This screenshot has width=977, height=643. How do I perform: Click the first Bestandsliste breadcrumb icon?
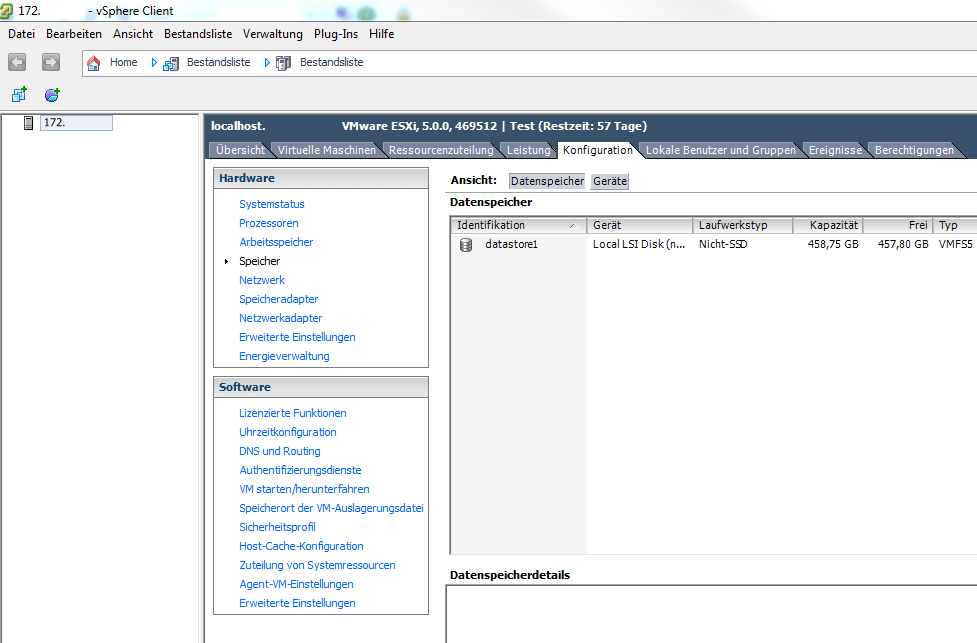click(x=171, y=63)
